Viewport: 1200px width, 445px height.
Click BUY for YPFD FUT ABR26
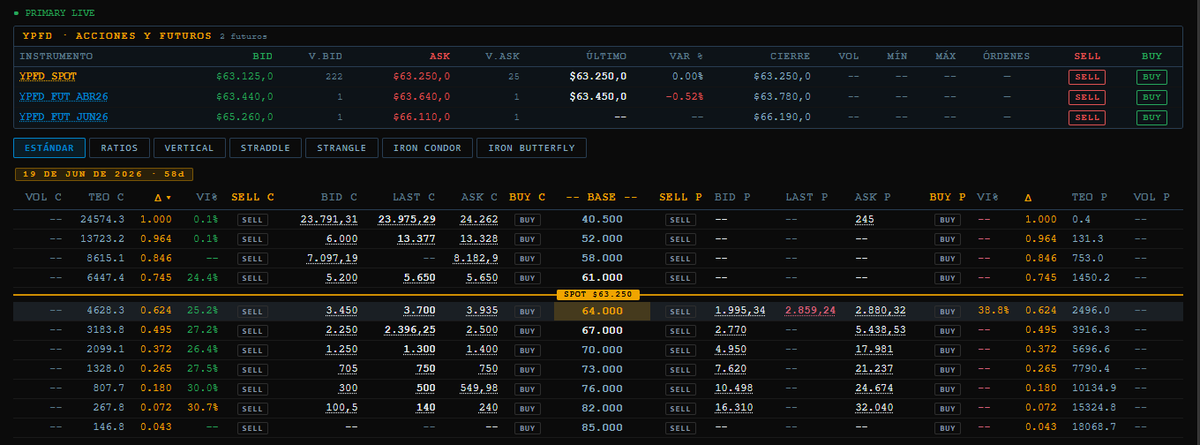pyautogui.click(x=1152, y=97)
